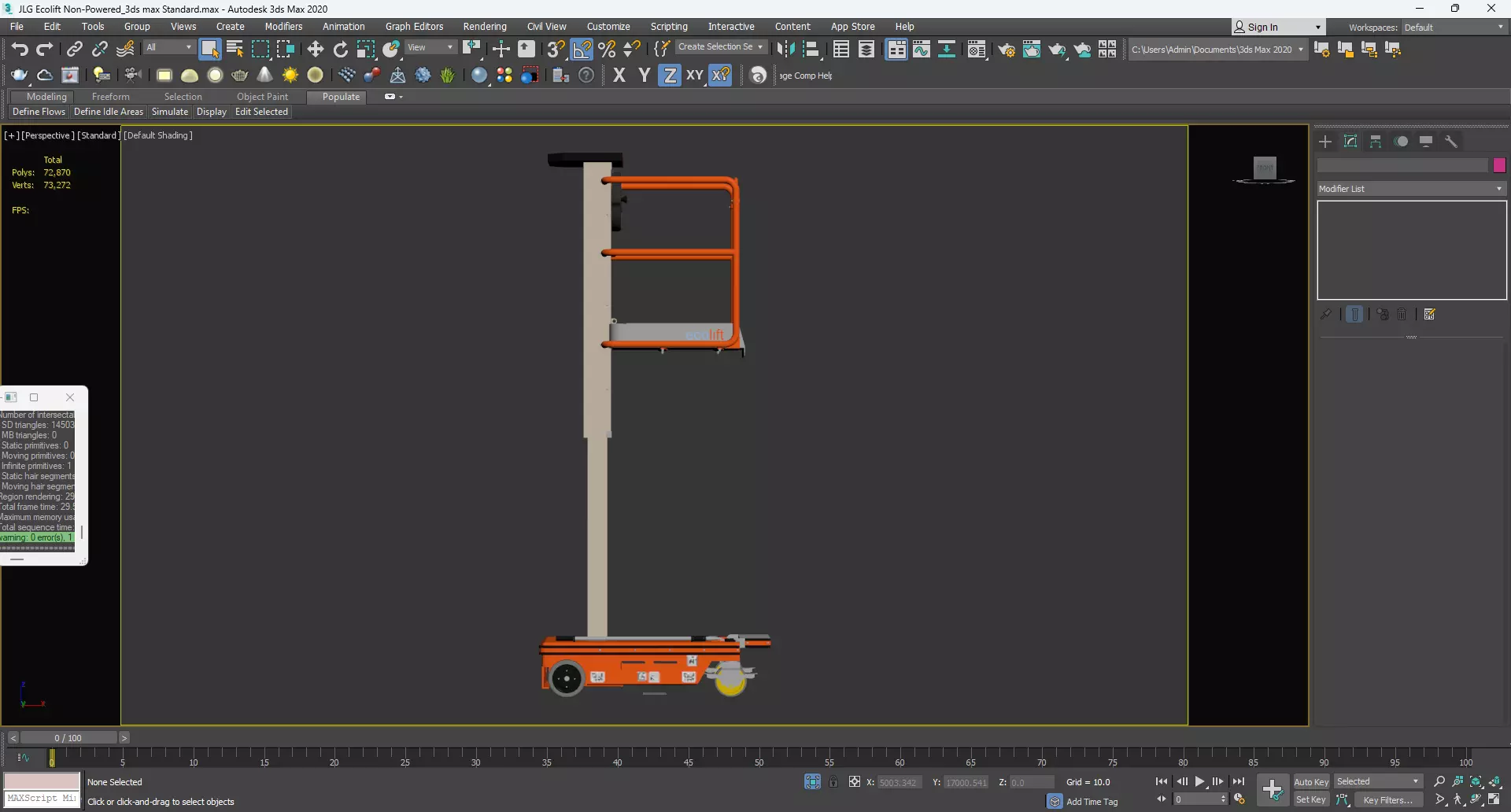Switch to the Freeform ribbon tab
The width and height of the screenshot is (1511, 812).
110,97
